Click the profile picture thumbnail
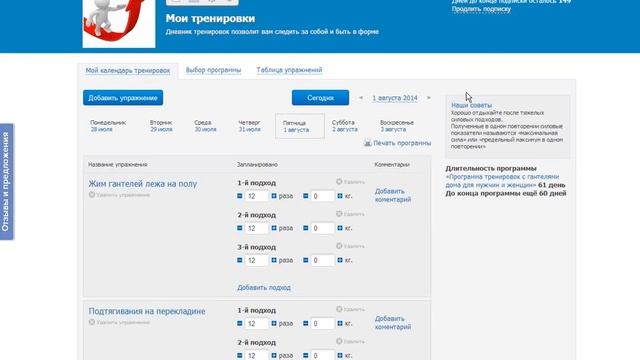640x360 pixels. pyautogui.click(x=119, y=23)
